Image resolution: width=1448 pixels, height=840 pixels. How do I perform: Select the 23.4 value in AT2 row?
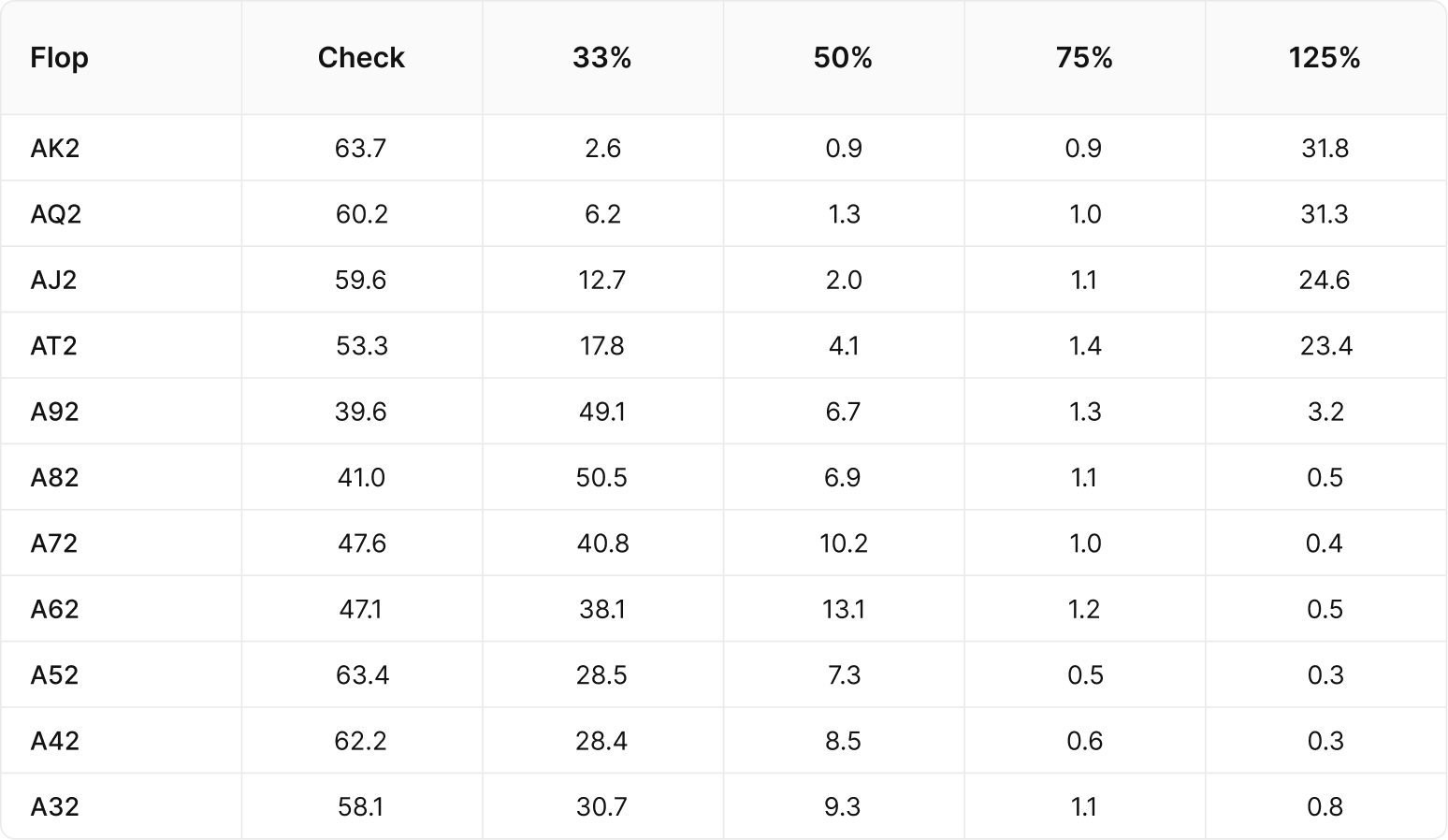[1325, 346]
